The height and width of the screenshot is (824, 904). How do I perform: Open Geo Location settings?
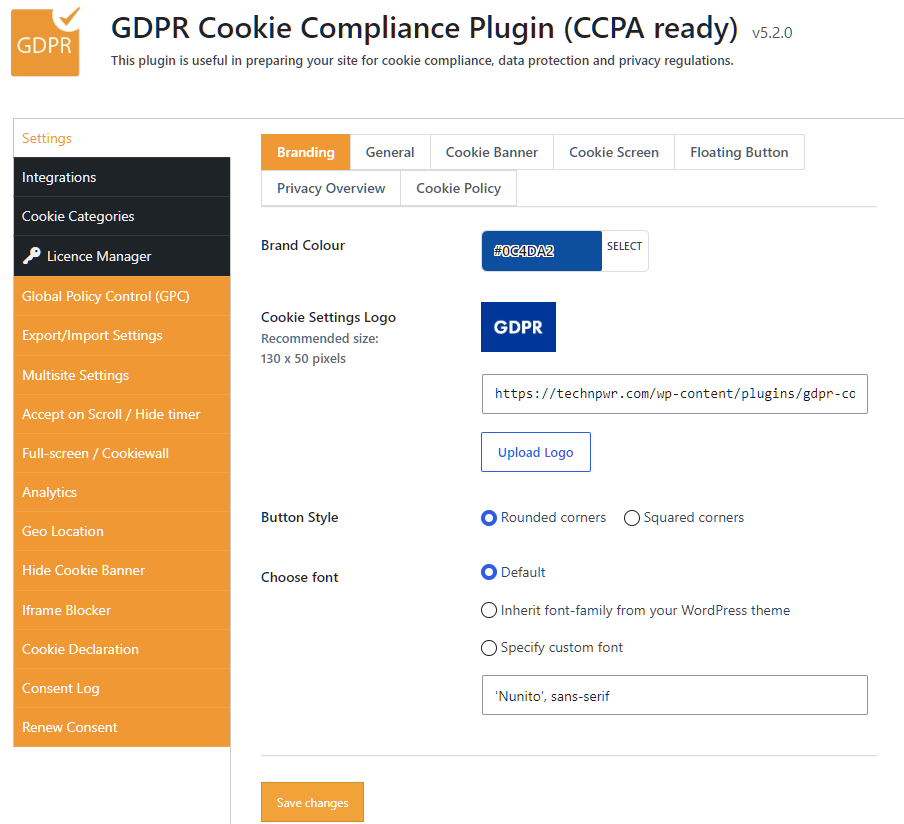point(122,531)
